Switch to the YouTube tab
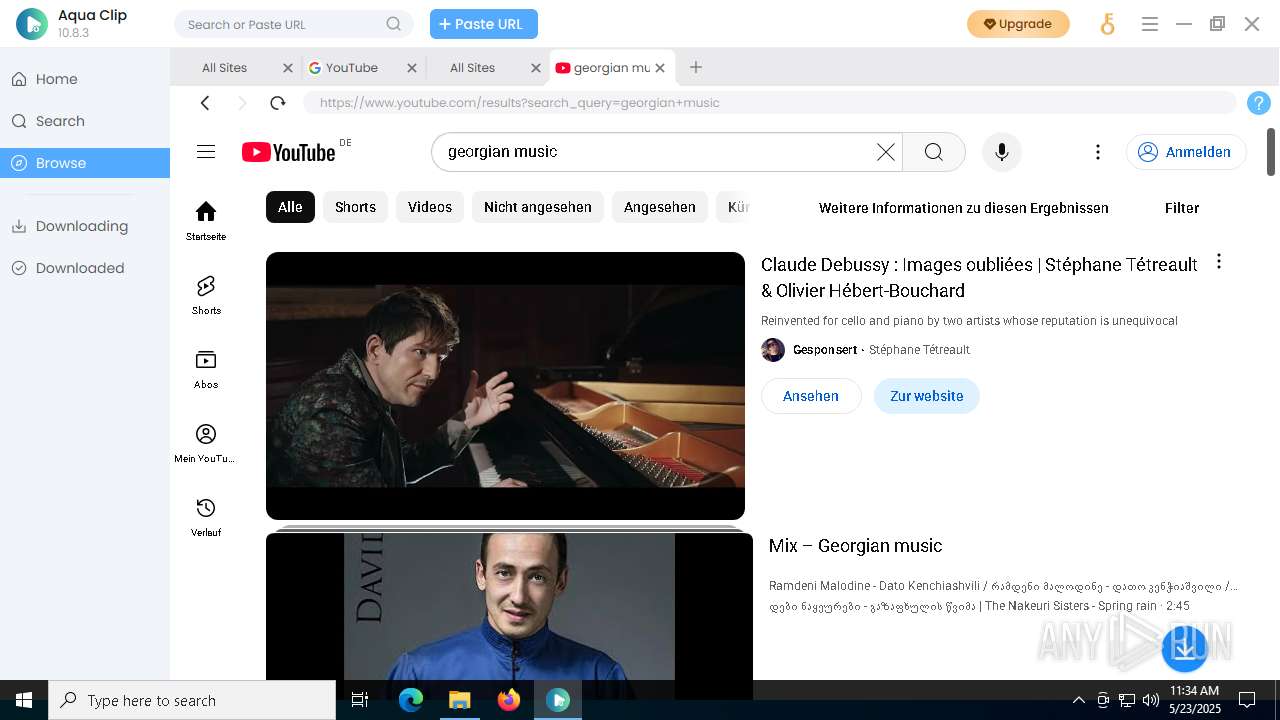Screen dimensions: 1280x720 352,68
